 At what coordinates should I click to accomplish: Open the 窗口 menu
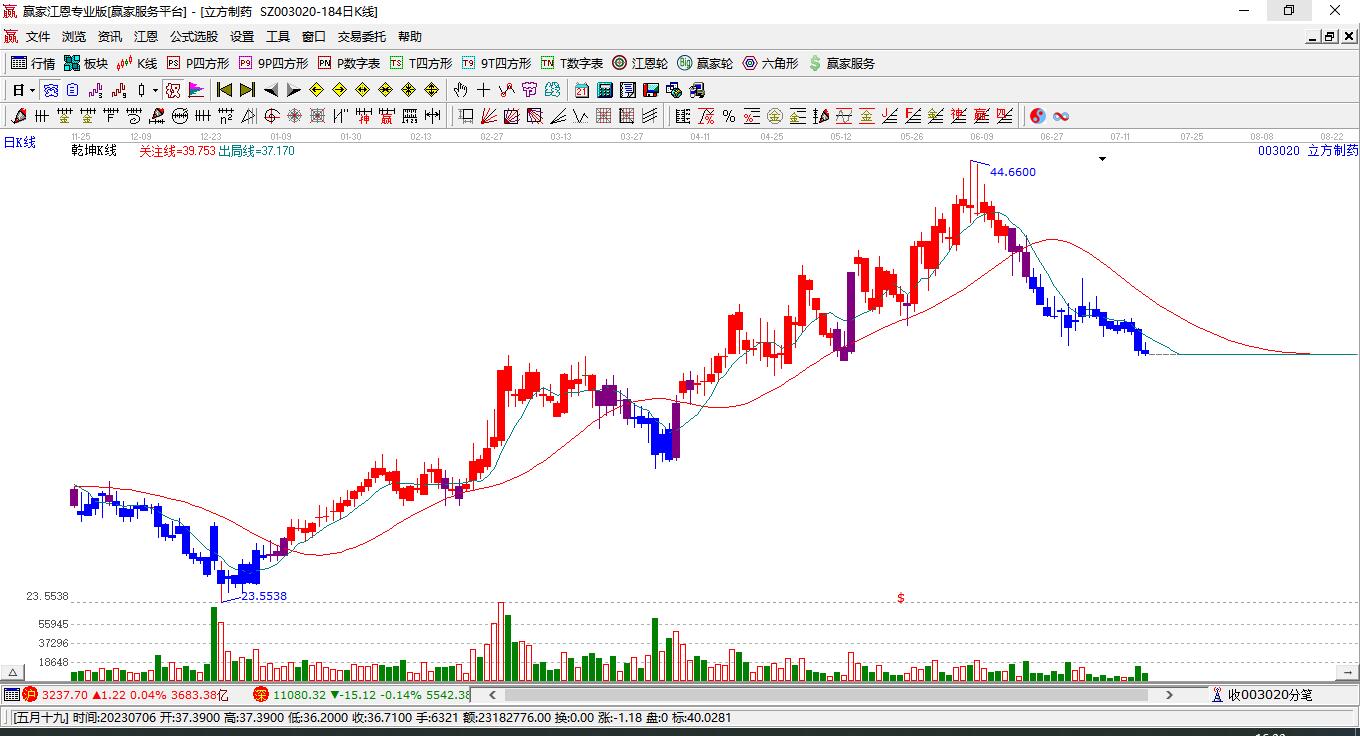click(x=314, y=37)
